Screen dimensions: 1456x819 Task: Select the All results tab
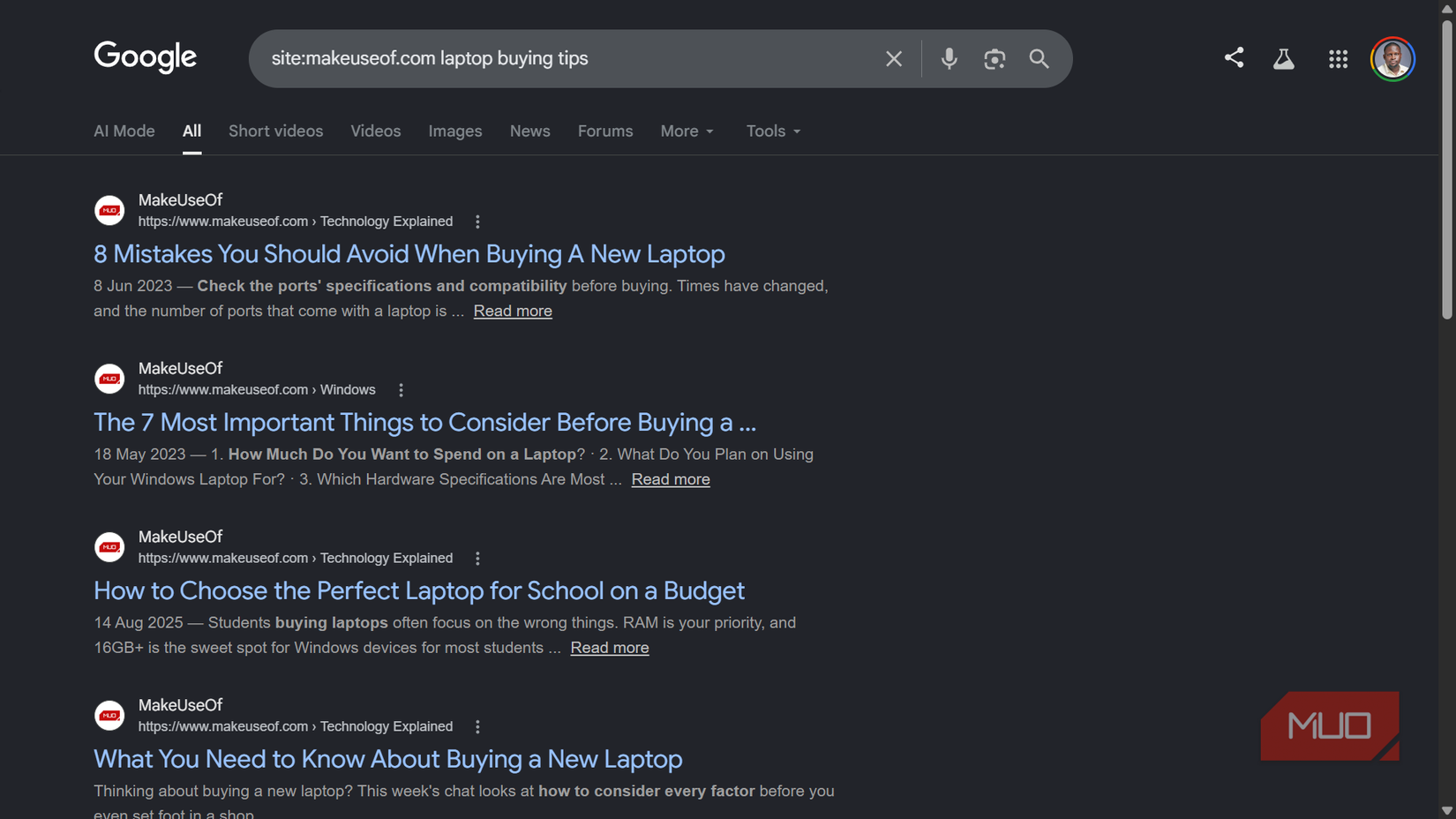click(x=191, y=131)
